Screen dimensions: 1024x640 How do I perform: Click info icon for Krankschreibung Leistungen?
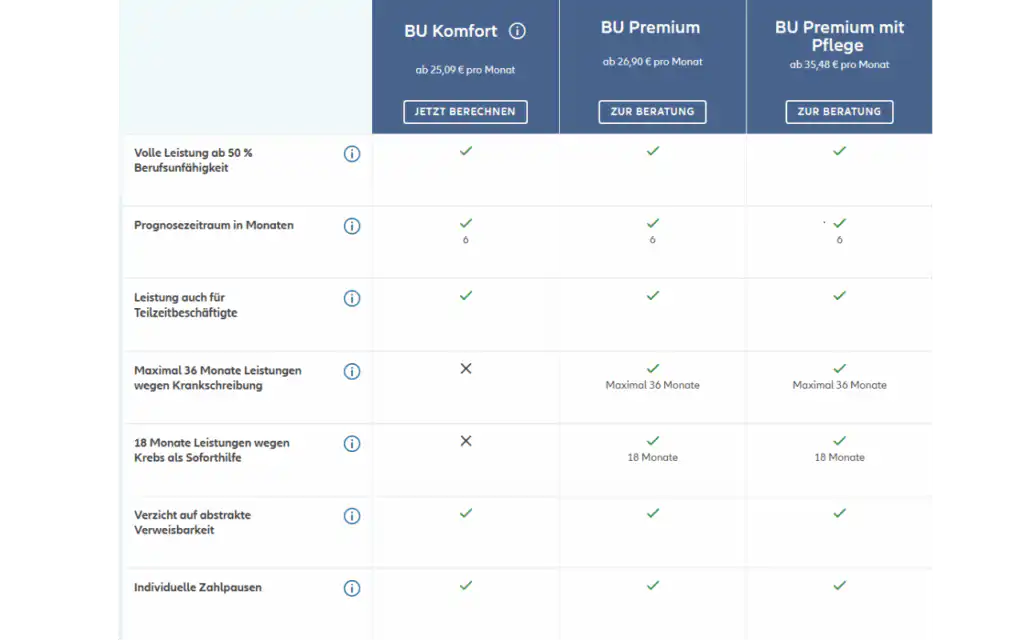pos(352,371)
